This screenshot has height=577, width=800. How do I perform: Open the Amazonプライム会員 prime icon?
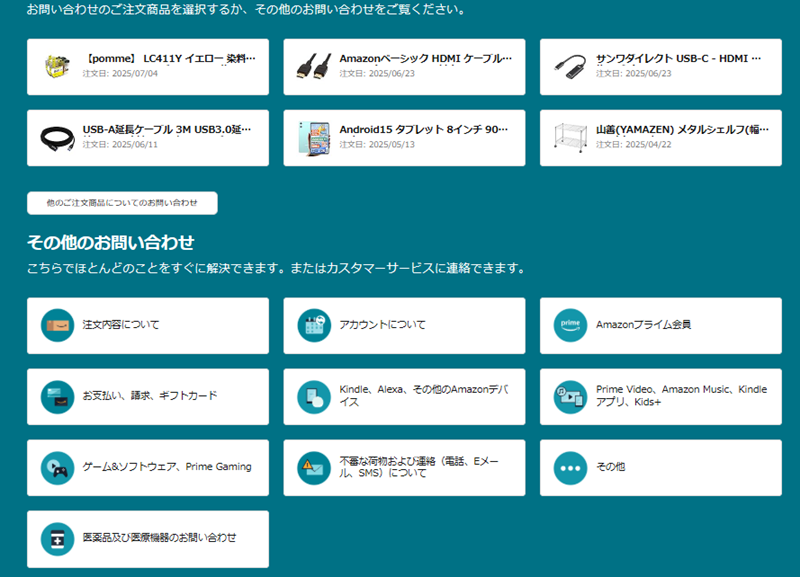570,325
